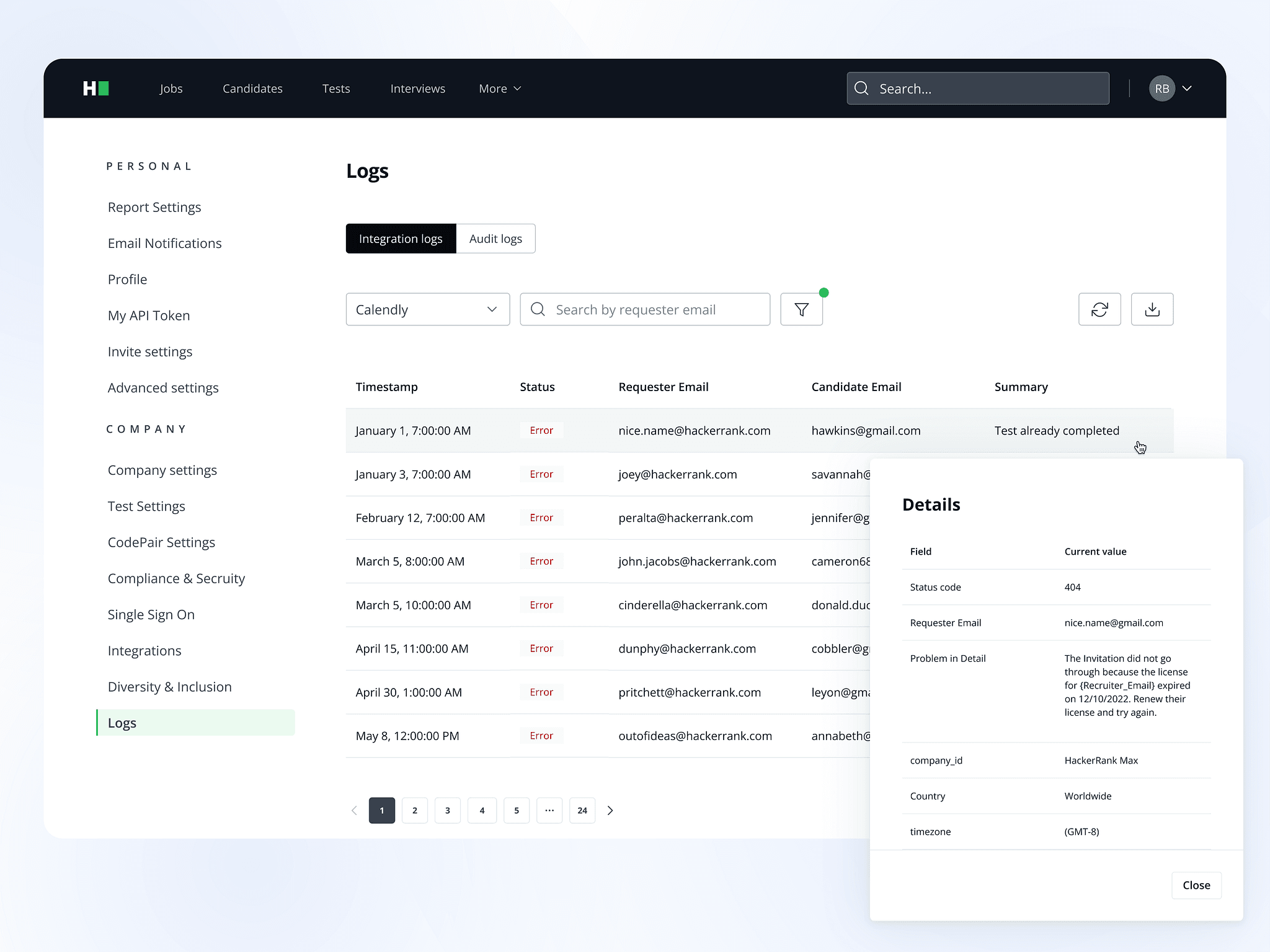
Task: Open the filter funnel icon
Action: 801,309
